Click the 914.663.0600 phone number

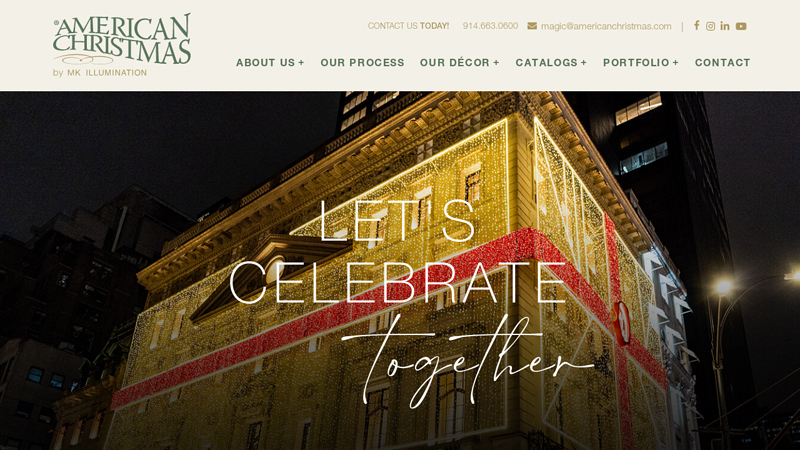pyautogui.click(x=490, y=26)
